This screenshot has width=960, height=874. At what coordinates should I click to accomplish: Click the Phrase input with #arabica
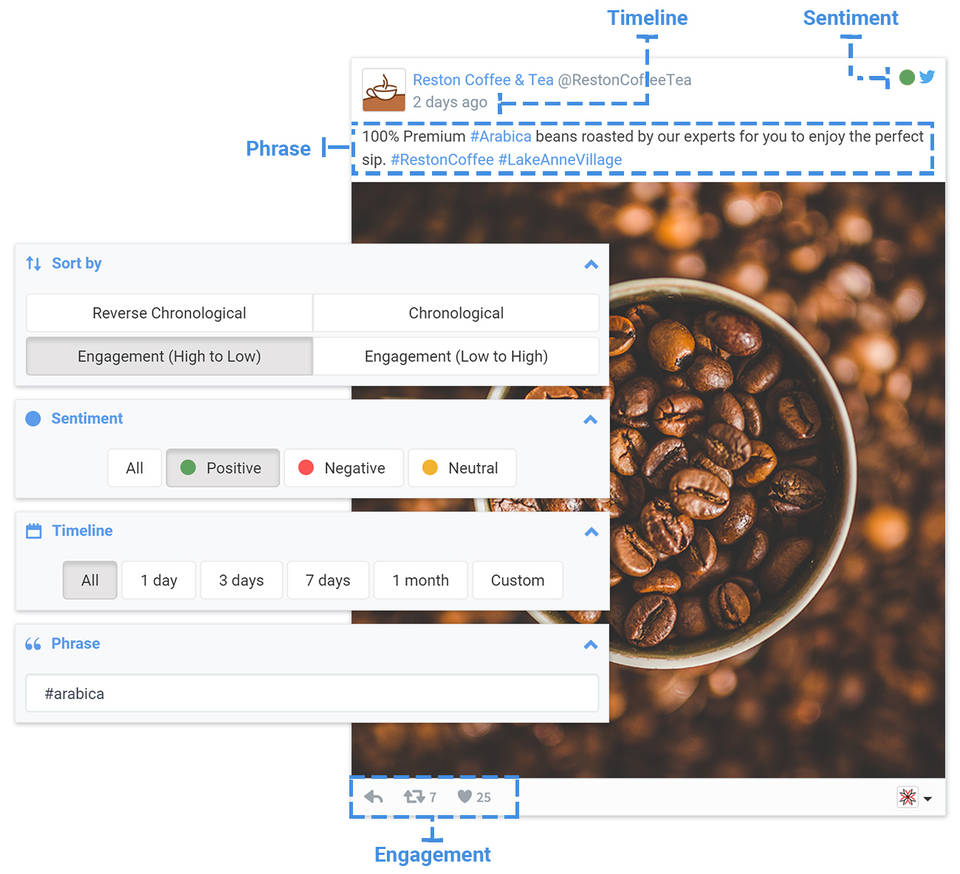[x=312, y=693]
